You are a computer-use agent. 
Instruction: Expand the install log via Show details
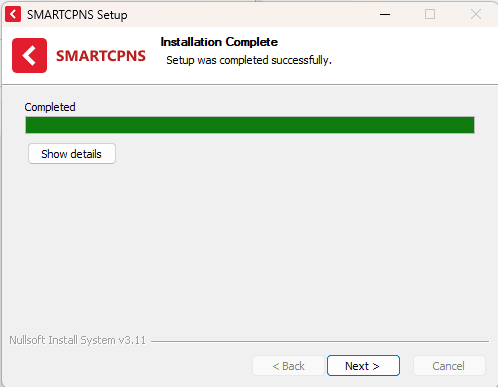[72, 154]
